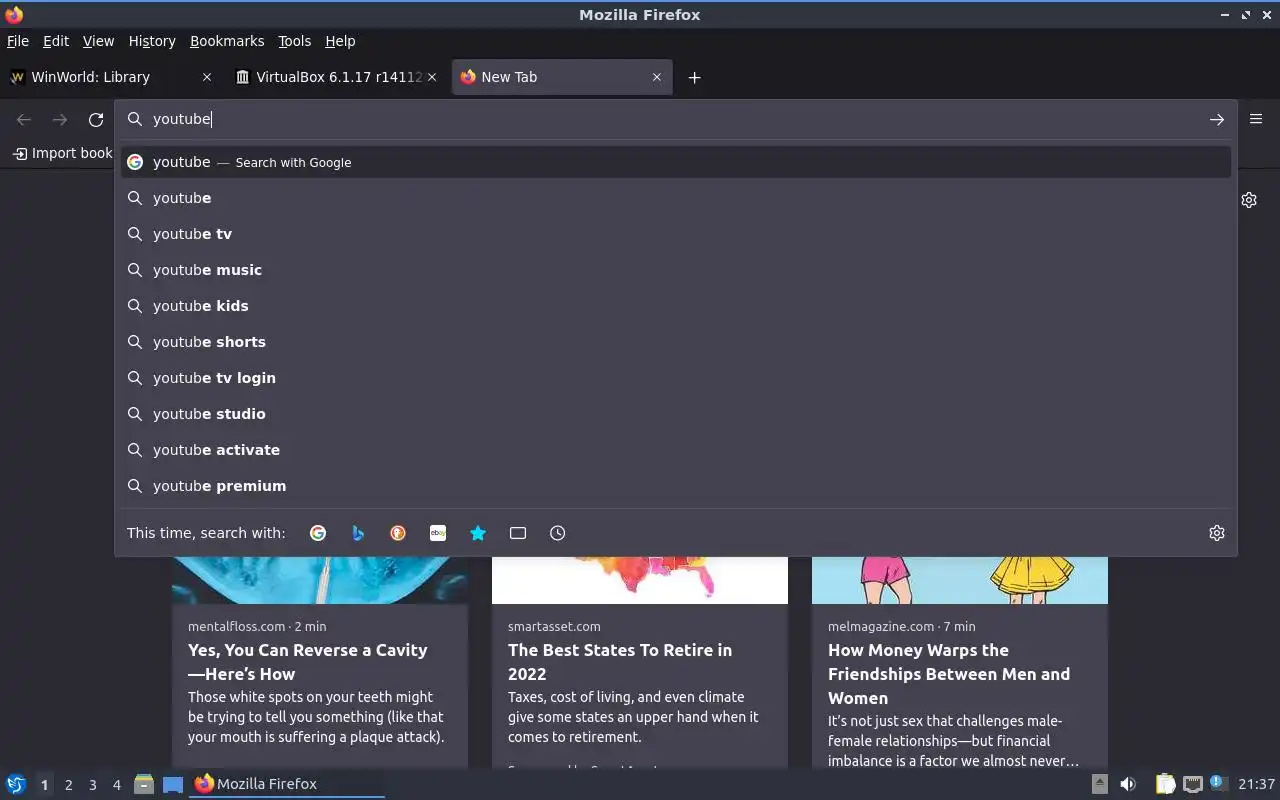Go forward to the next page

[x=60, y=119]
